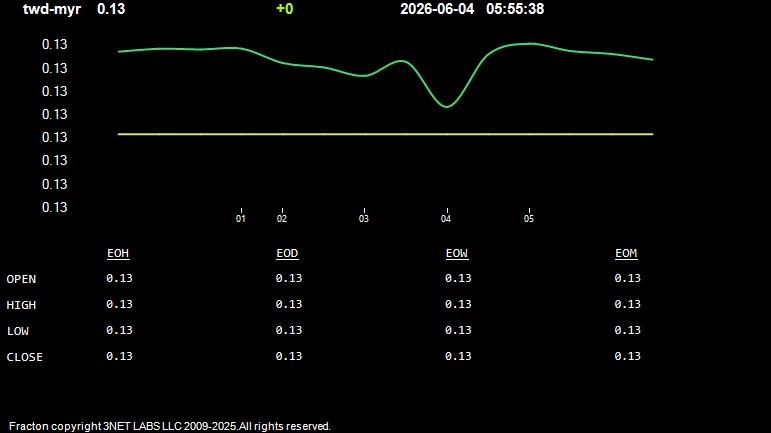
Task: Select the EOD column header
Action: (287, 253)
